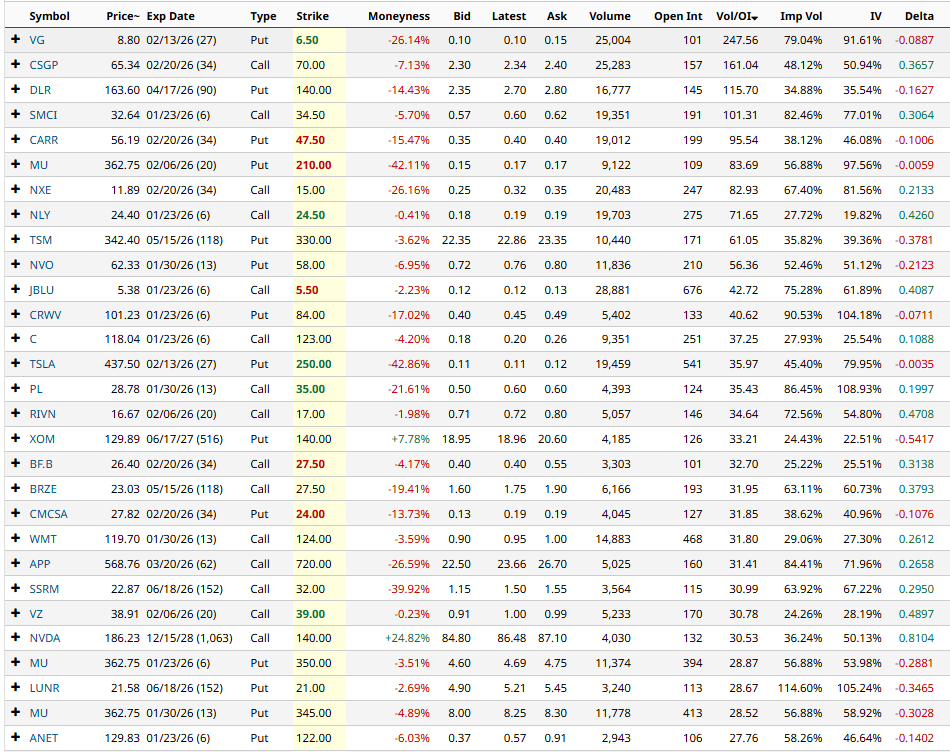Expand the TSLA row plus icon

point(16,364)
